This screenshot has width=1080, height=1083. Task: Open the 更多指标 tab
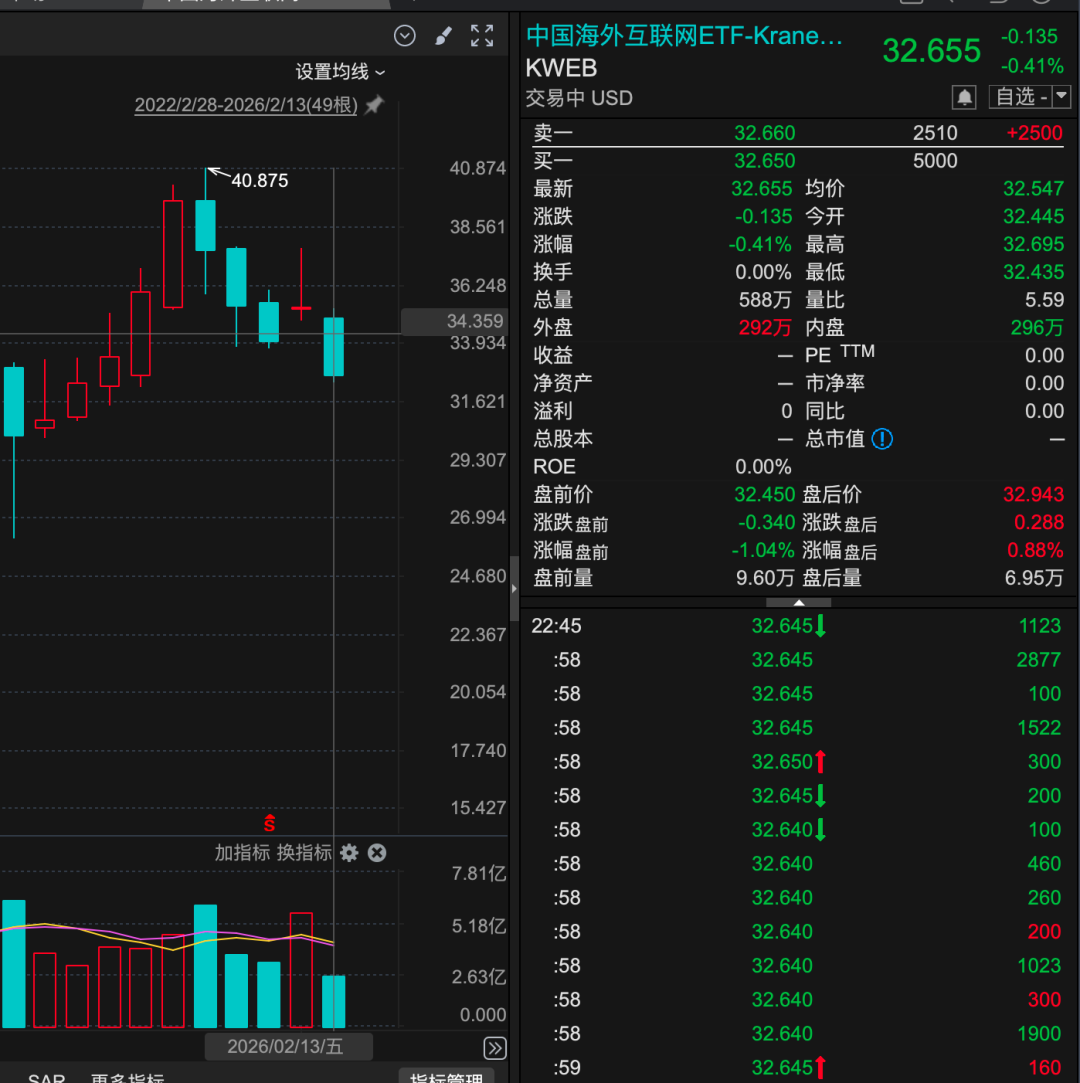coord(127,1077)
